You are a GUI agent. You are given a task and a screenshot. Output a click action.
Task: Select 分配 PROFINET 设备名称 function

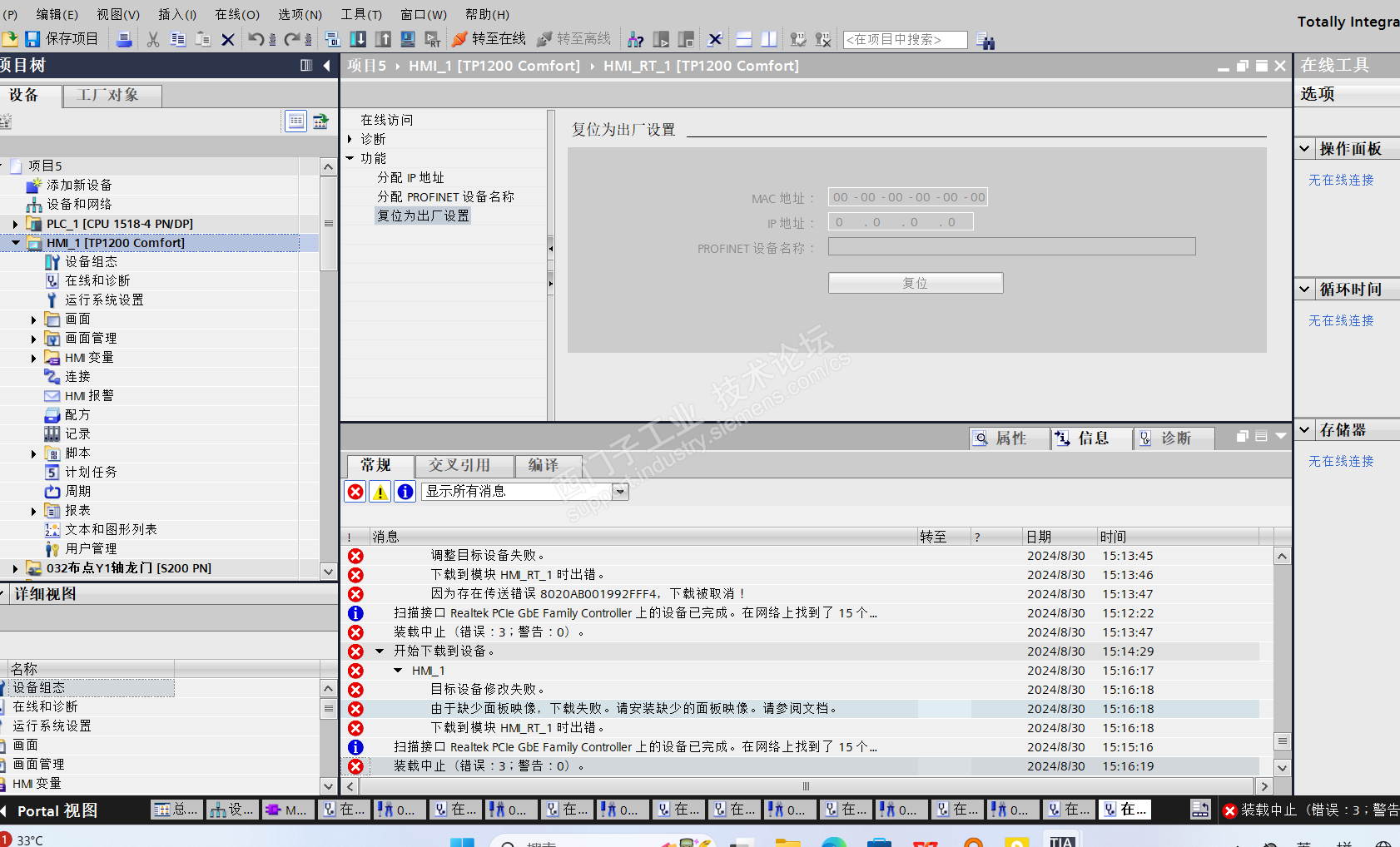tap(445, 197)
